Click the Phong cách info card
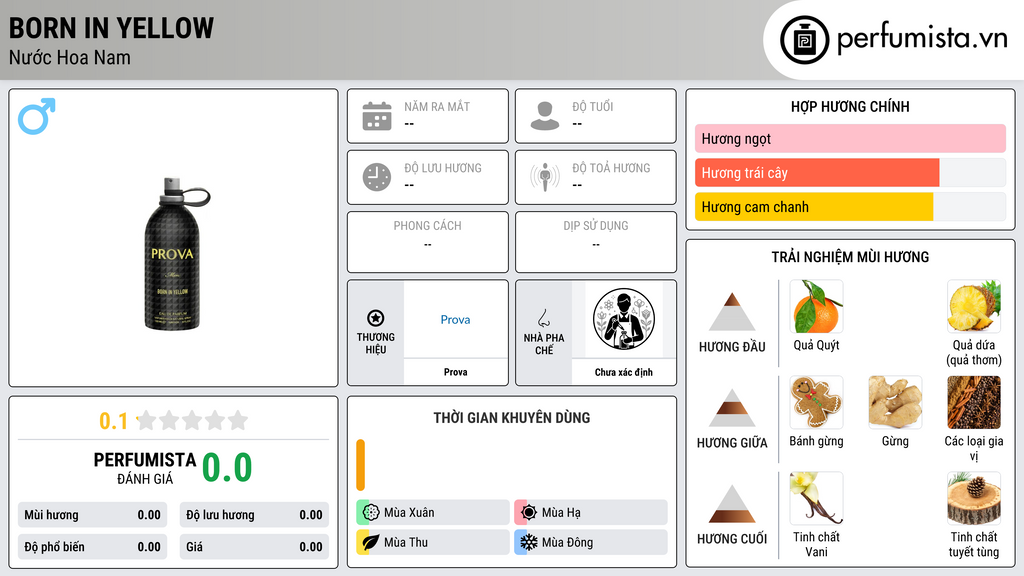The height and width of the screenshot is (576, 1024). point(428,242)
